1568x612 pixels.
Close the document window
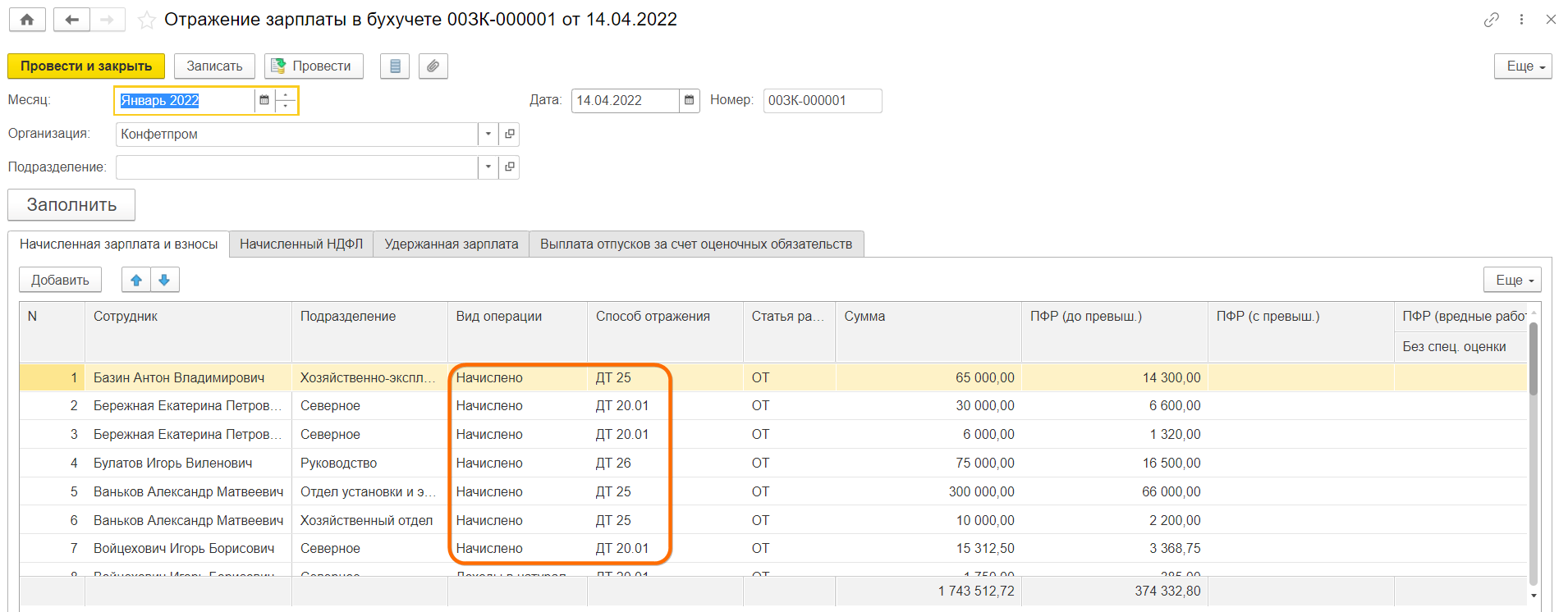pos(1551,20)
